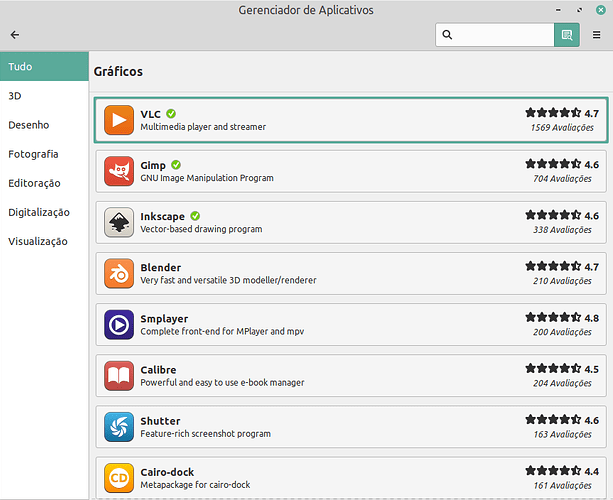This screenshot has height=500, width=613.
Task: Click "204 Avaliações" review count
Action: [x=562, y=384]
